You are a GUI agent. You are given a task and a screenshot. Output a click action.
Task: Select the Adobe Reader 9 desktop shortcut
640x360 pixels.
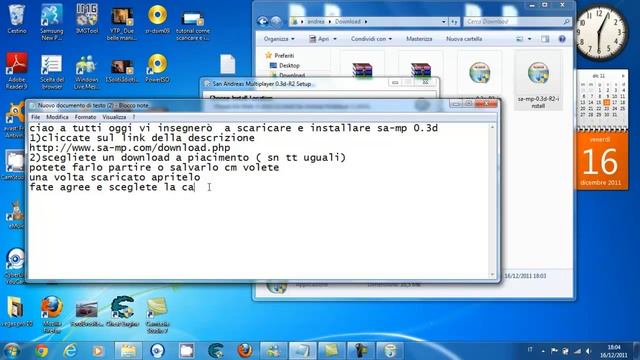pos(17,71)
